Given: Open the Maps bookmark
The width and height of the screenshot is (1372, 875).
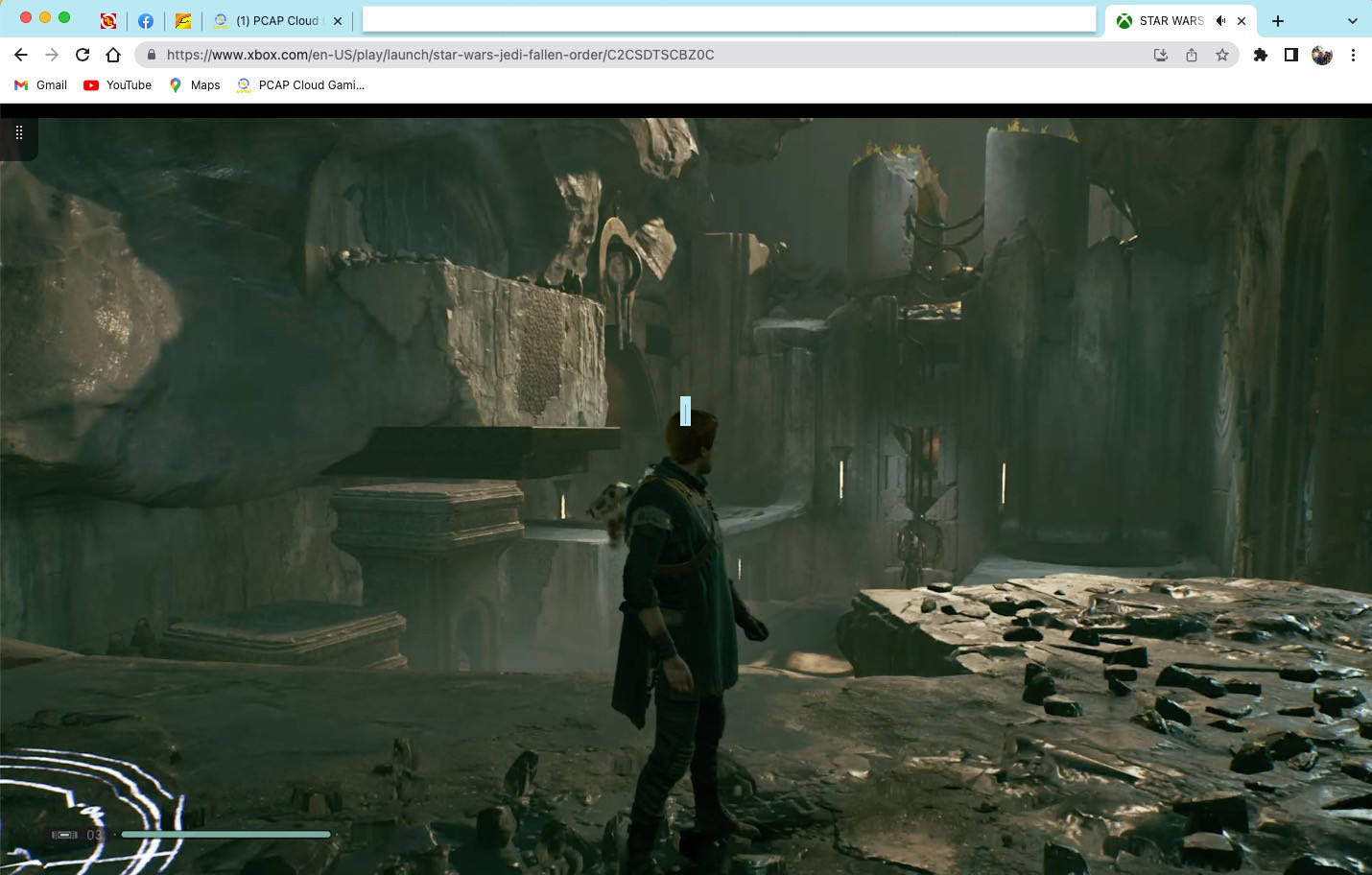Looking at the screenshot, I should [195, 84].
